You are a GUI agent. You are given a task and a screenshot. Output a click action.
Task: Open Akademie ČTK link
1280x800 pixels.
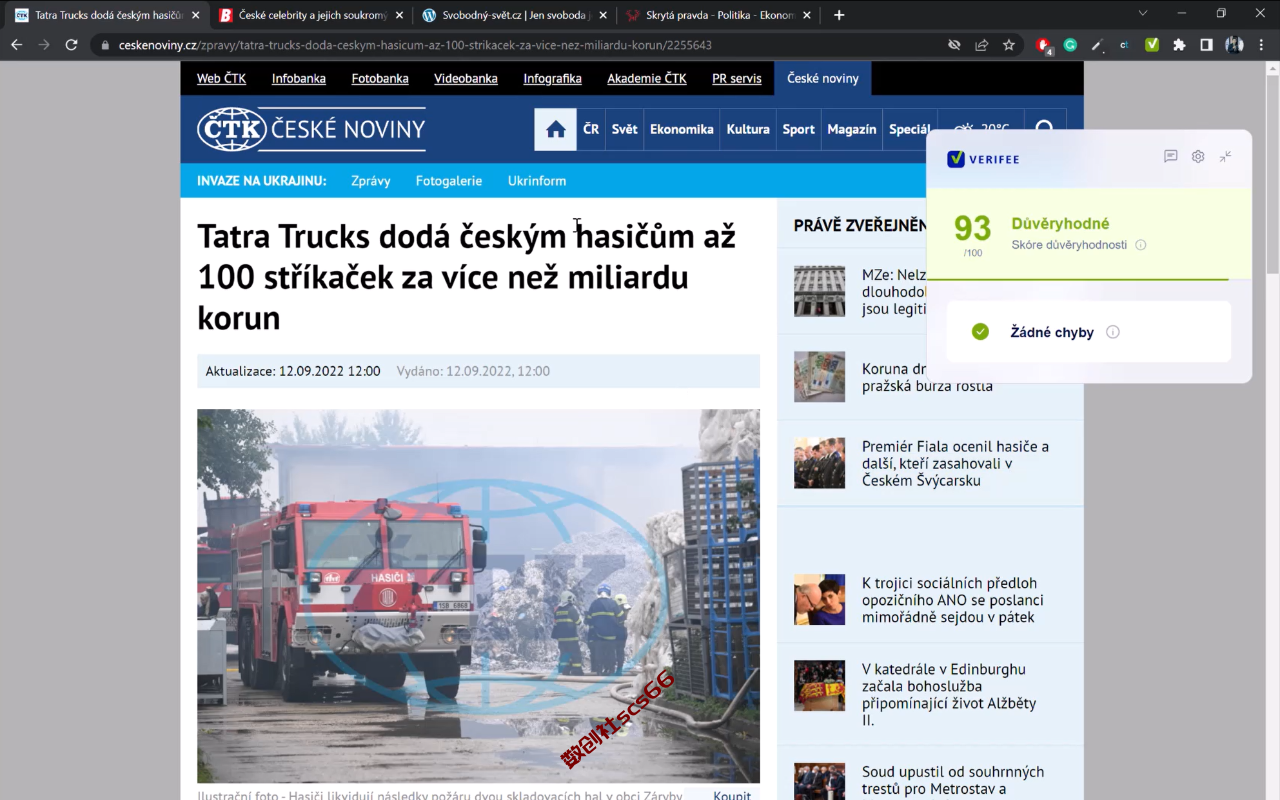click(x=647, y=78)
